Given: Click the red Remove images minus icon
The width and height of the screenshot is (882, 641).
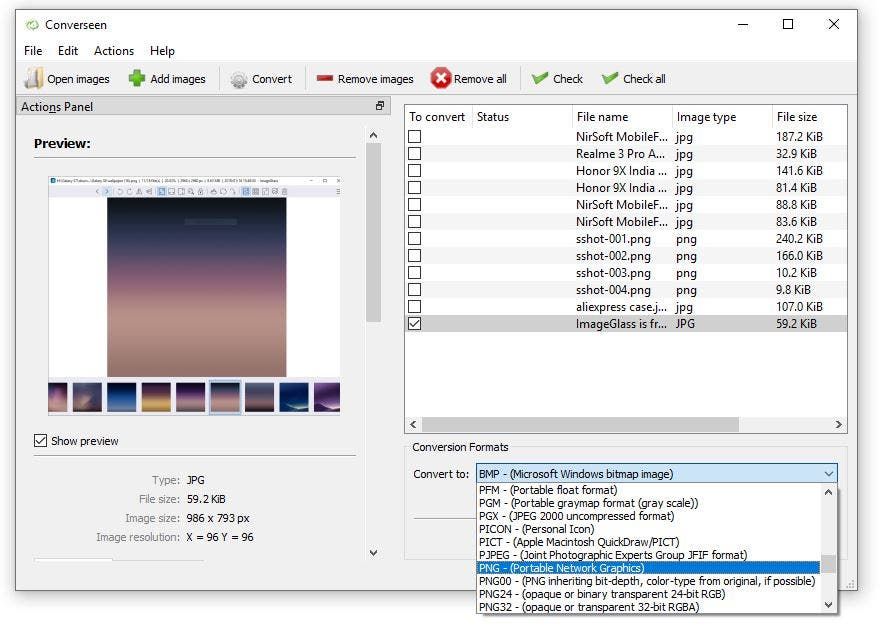Looking at the screenshot, I should coord(325,79).
